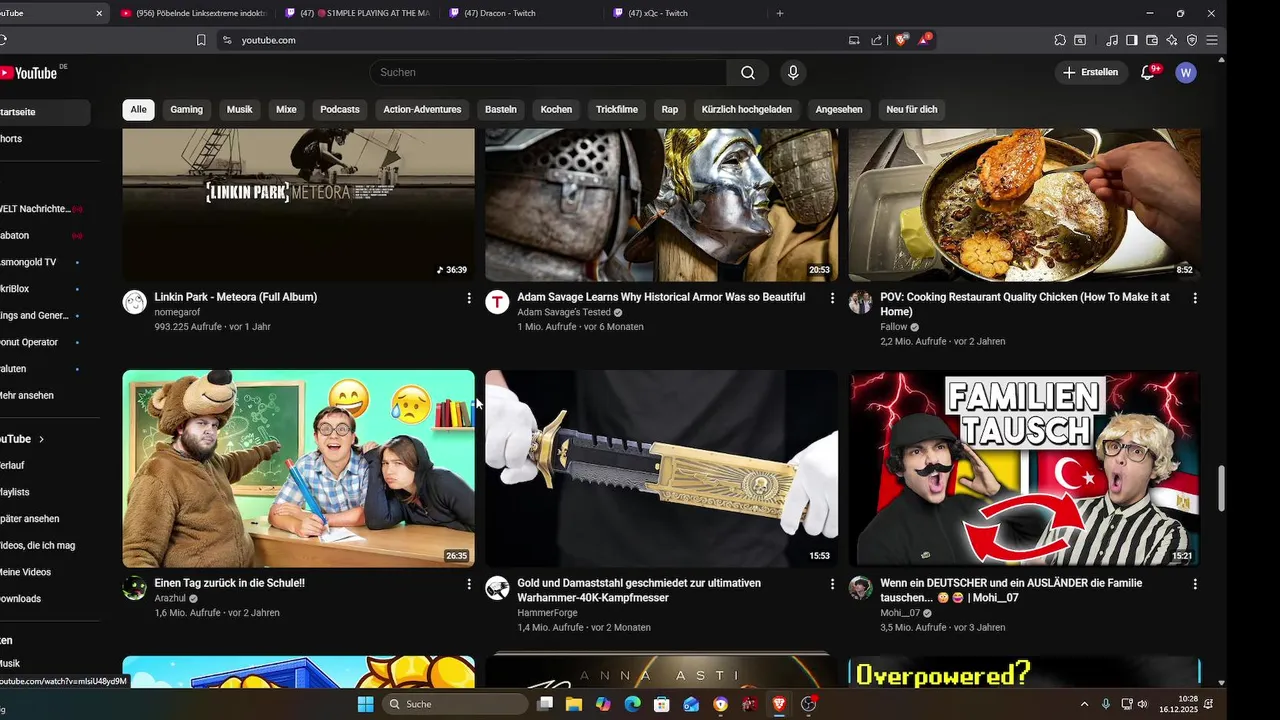The height and width of the screenshot is (720, 1280).
Task: Click the share page icon in address bar
Action: click(x=877, y=40)
